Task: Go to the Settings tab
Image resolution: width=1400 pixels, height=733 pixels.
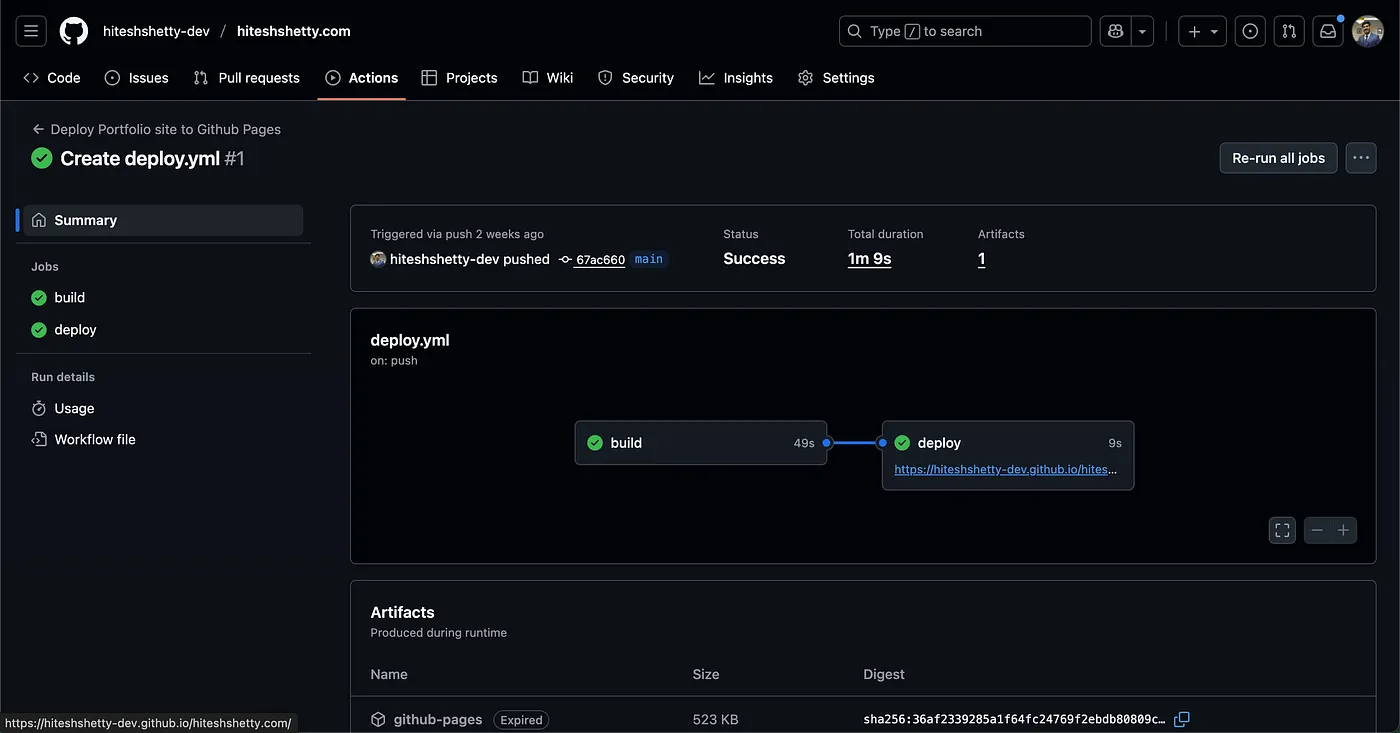Action: pyautogui.click(x=836, y=78)
